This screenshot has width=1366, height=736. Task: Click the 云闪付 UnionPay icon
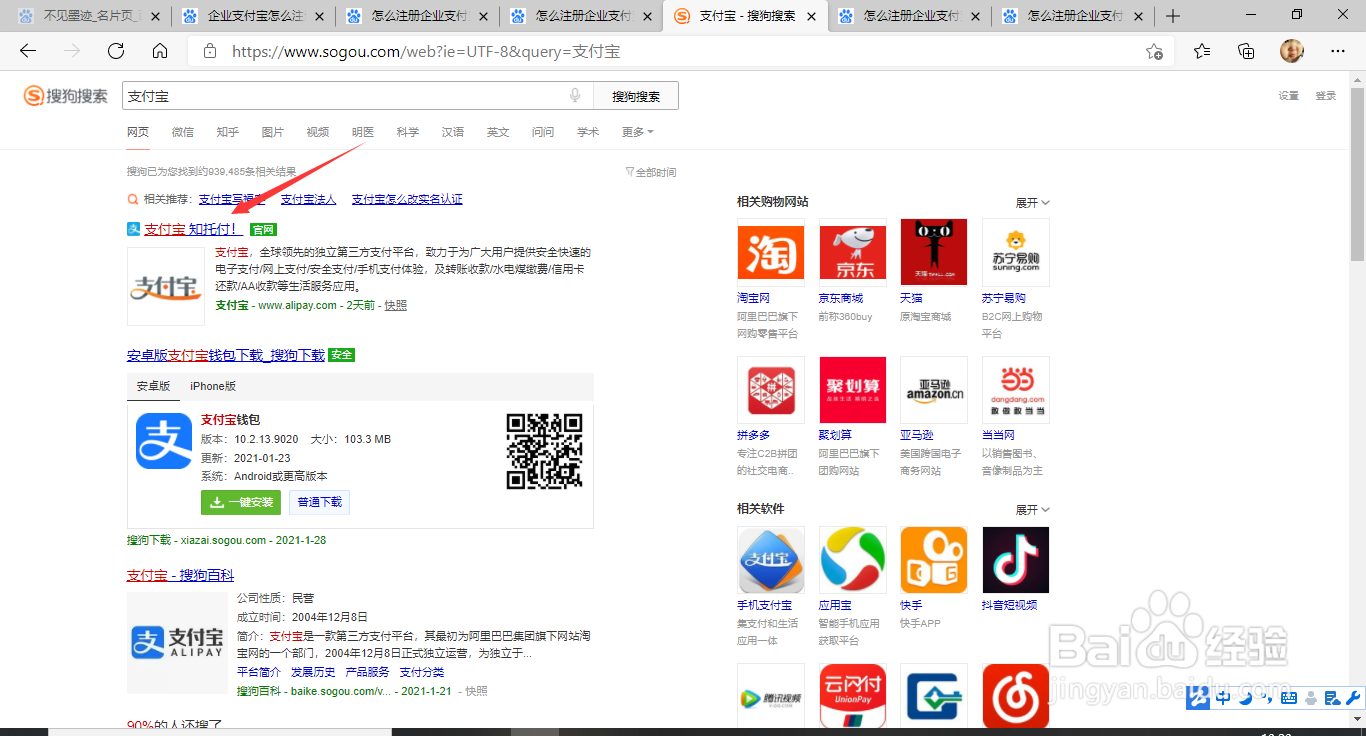pyautogui.click(x=852, y=696)
